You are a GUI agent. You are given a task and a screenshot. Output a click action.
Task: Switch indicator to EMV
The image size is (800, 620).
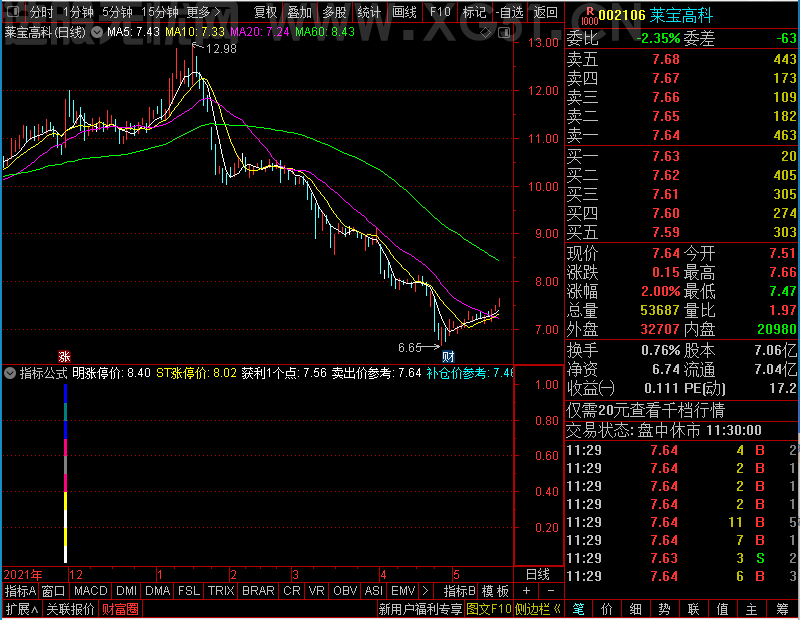point(403,591)
